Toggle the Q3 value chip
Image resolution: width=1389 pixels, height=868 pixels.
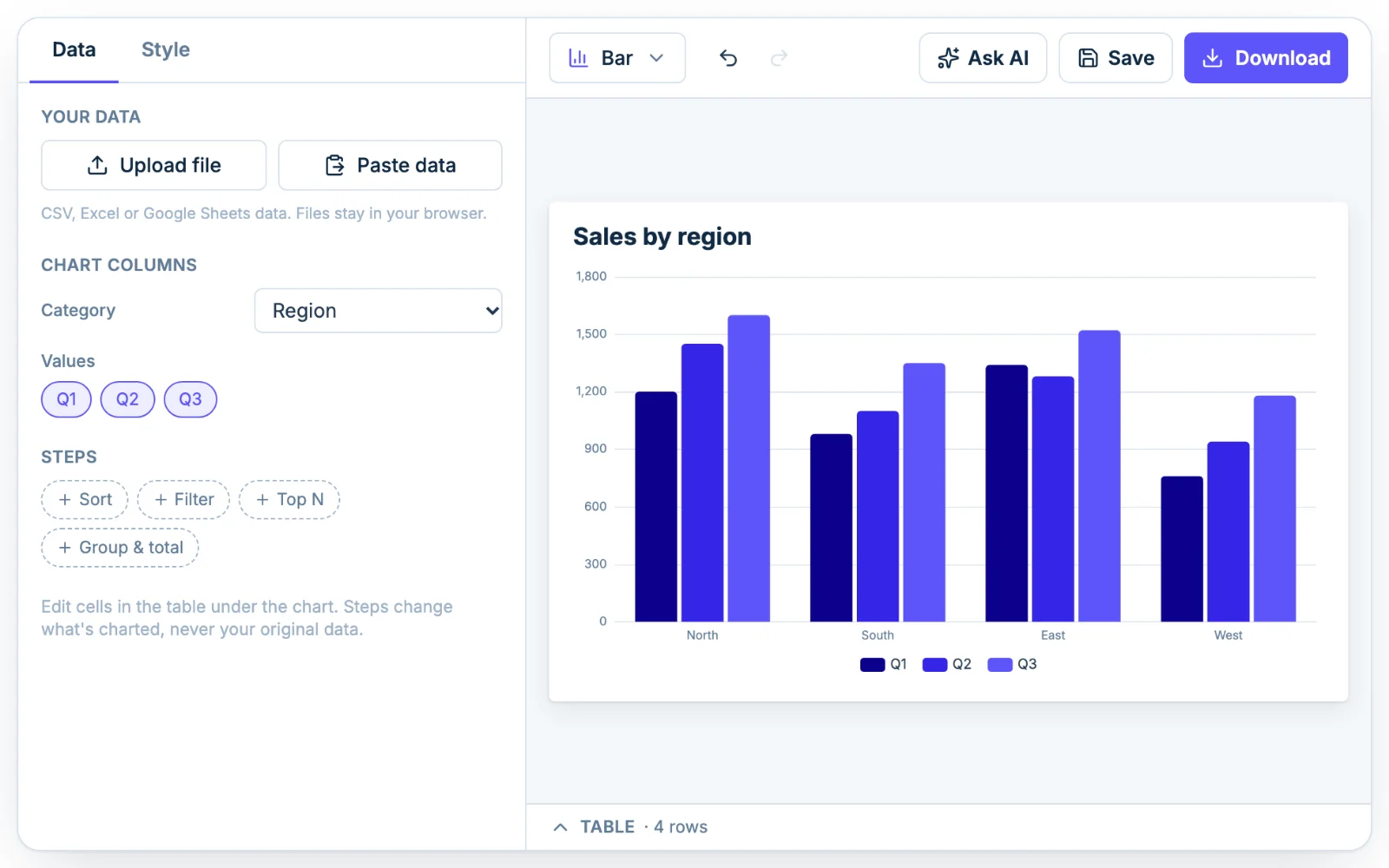pyautogui.click(x=190, y=399)
